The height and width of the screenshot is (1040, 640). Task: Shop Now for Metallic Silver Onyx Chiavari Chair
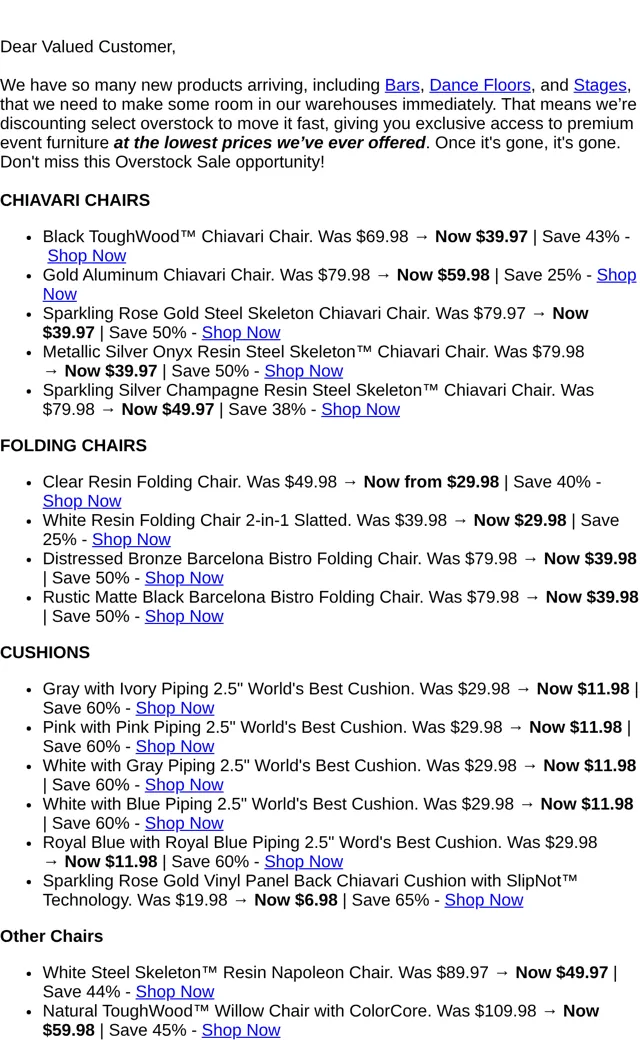click(304, 371)
